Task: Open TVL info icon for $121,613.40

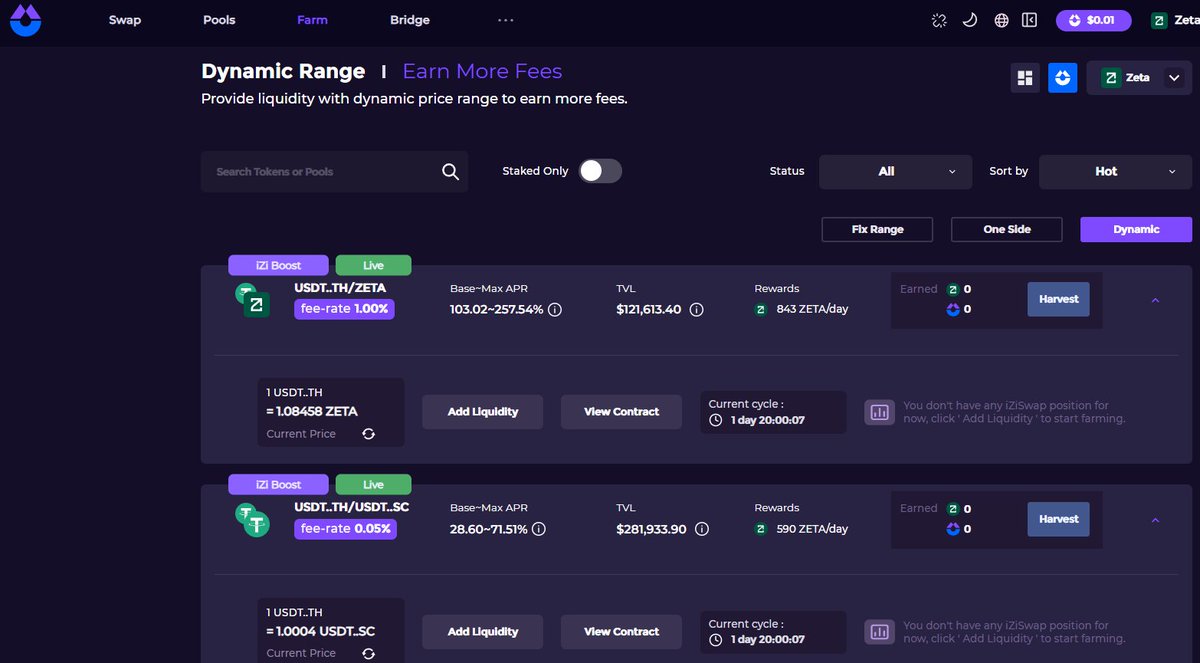Action: pos(697,310)
